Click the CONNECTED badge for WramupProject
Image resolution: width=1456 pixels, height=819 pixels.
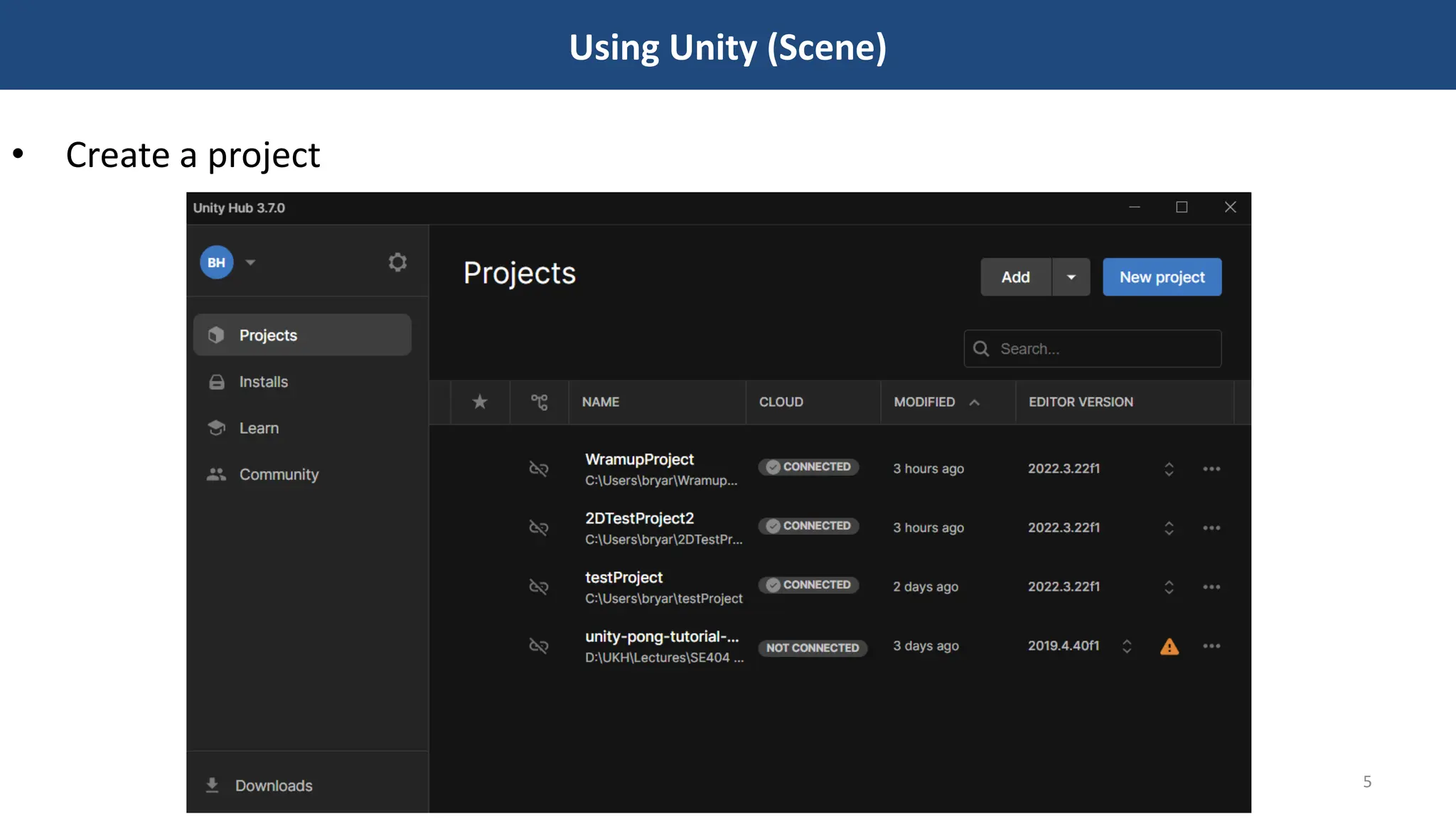809,467
